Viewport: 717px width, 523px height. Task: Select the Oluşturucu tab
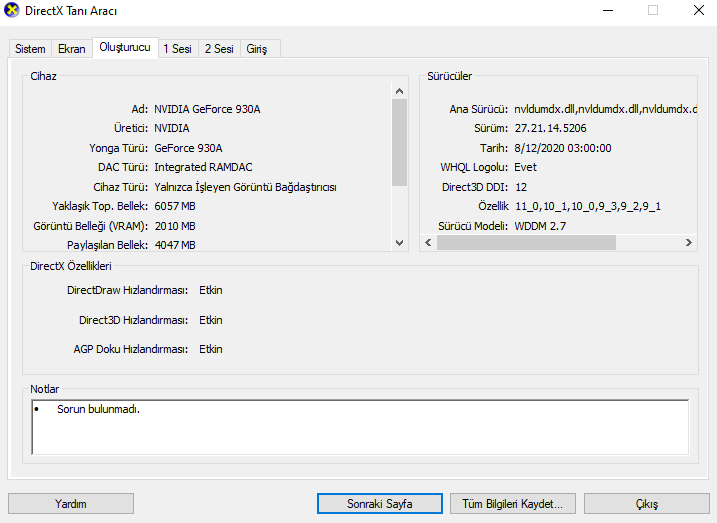(125, 48)
